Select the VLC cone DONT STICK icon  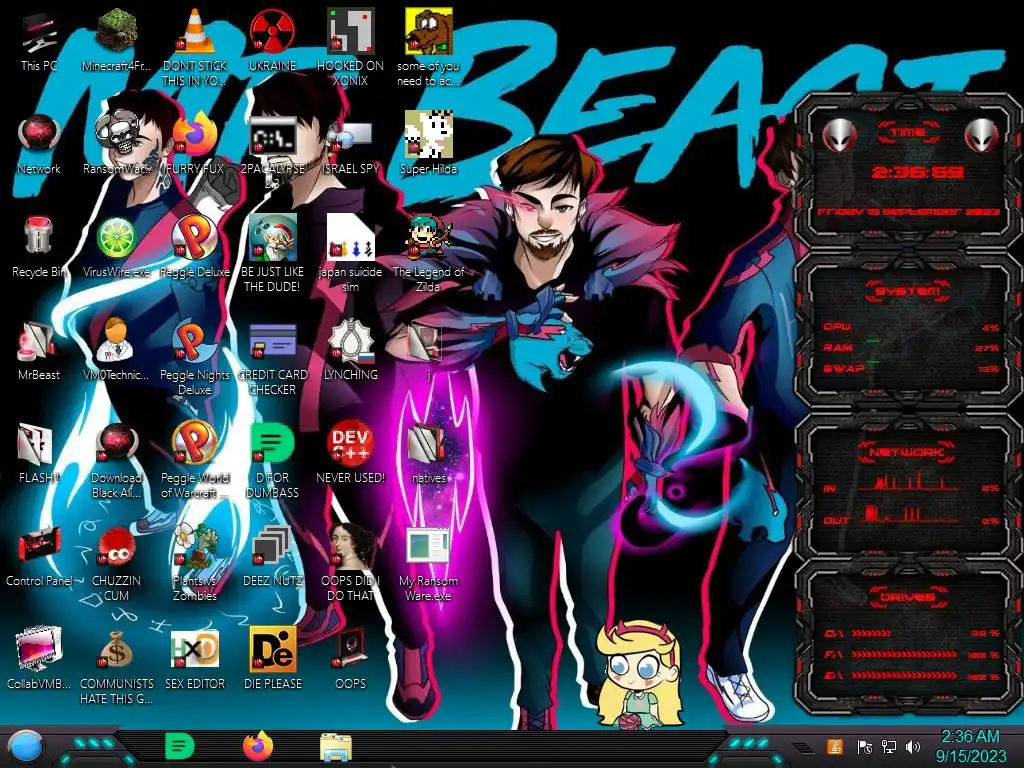coord(195,31)
